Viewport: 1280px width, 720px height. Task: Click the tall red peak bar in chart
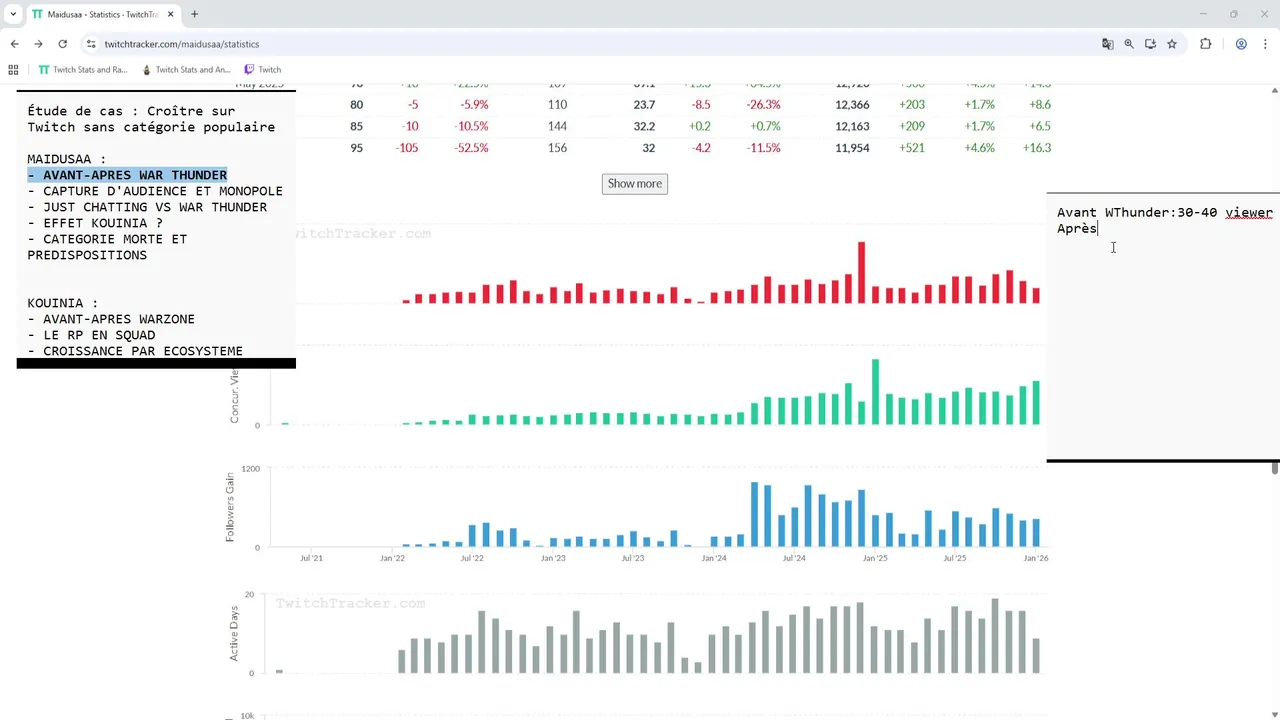point(861,272)
